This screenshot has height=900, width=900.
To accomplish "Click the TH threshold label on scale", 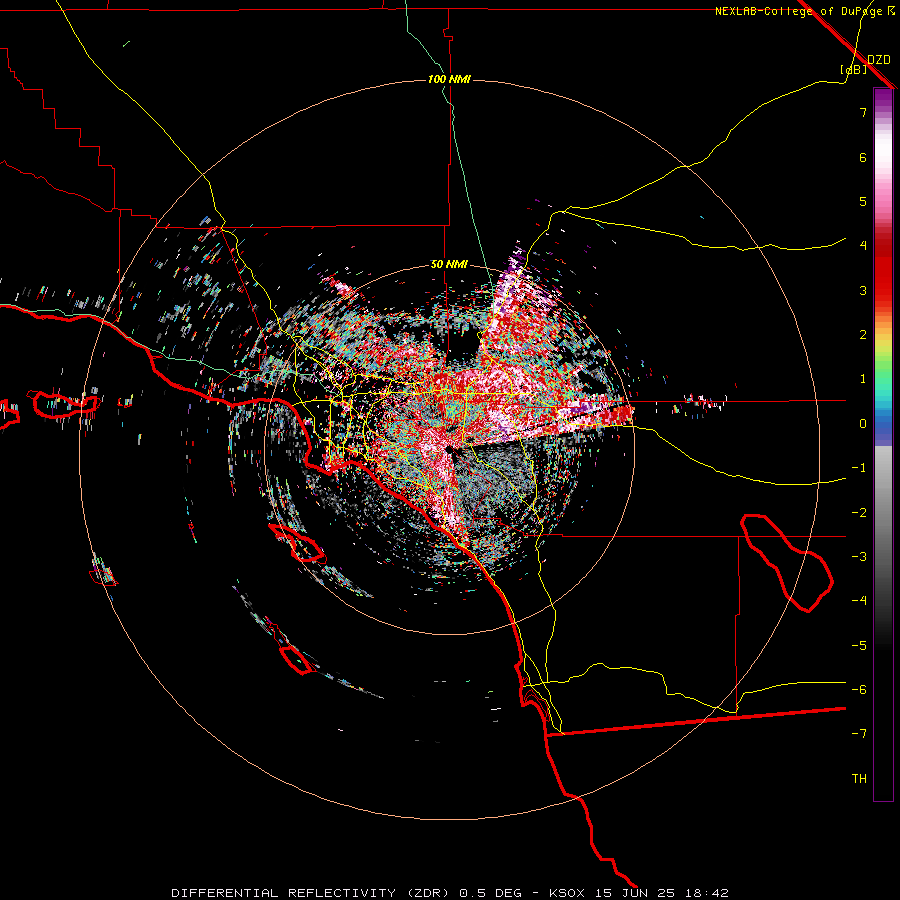I will (x=859, y=779).
